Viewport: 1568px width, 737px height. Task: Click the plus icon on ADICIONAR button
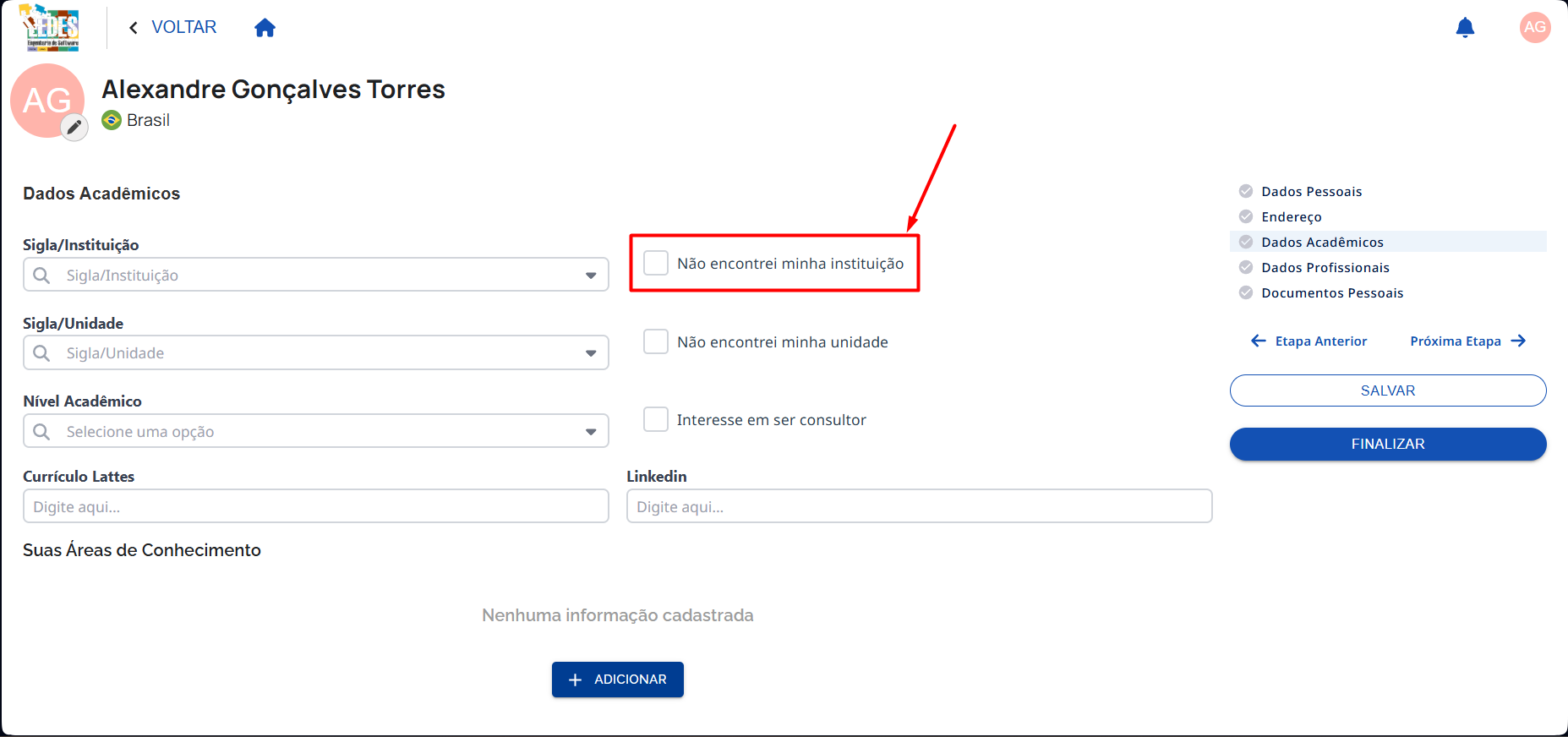[x=576, y=680]
